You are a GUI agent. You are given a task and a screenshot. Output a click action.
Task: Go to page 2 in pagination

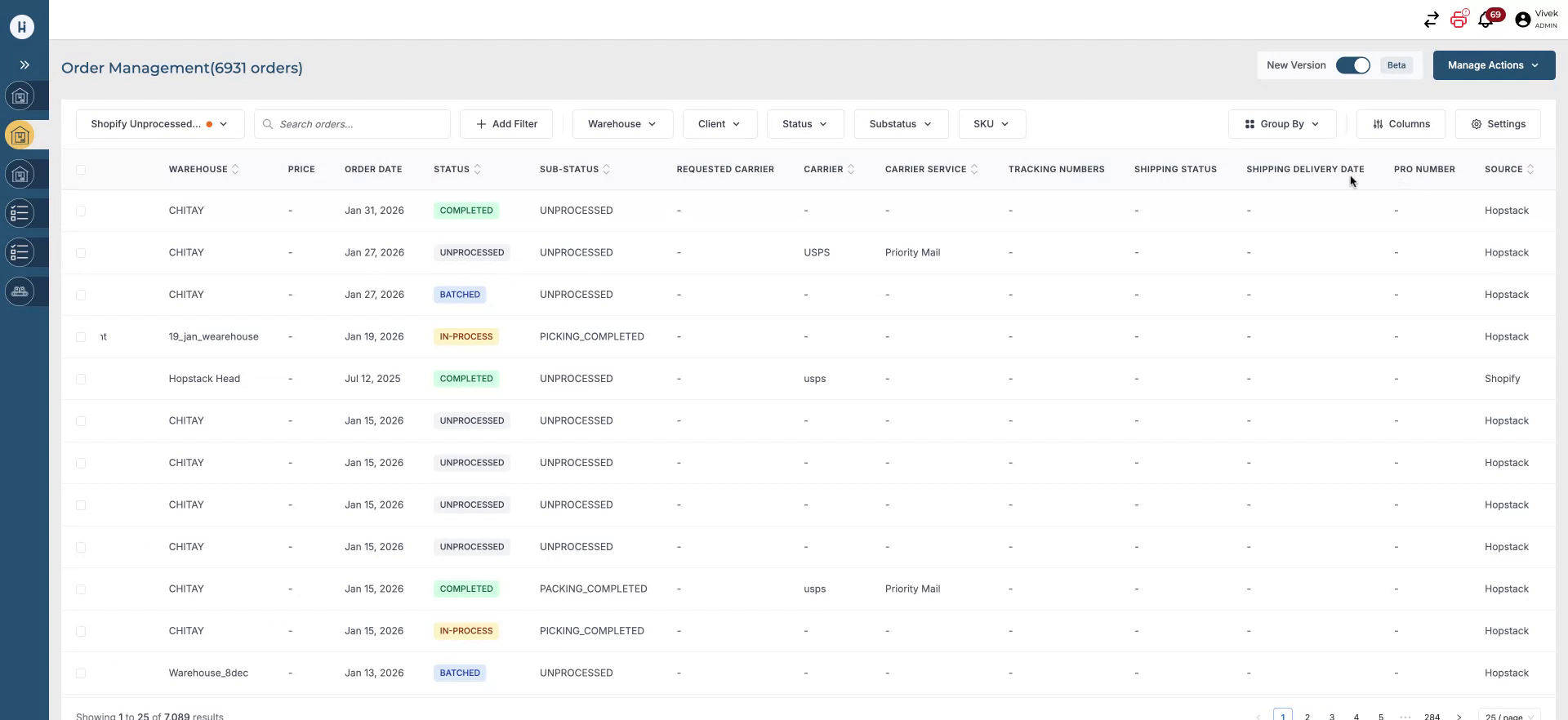[1307, 716]
